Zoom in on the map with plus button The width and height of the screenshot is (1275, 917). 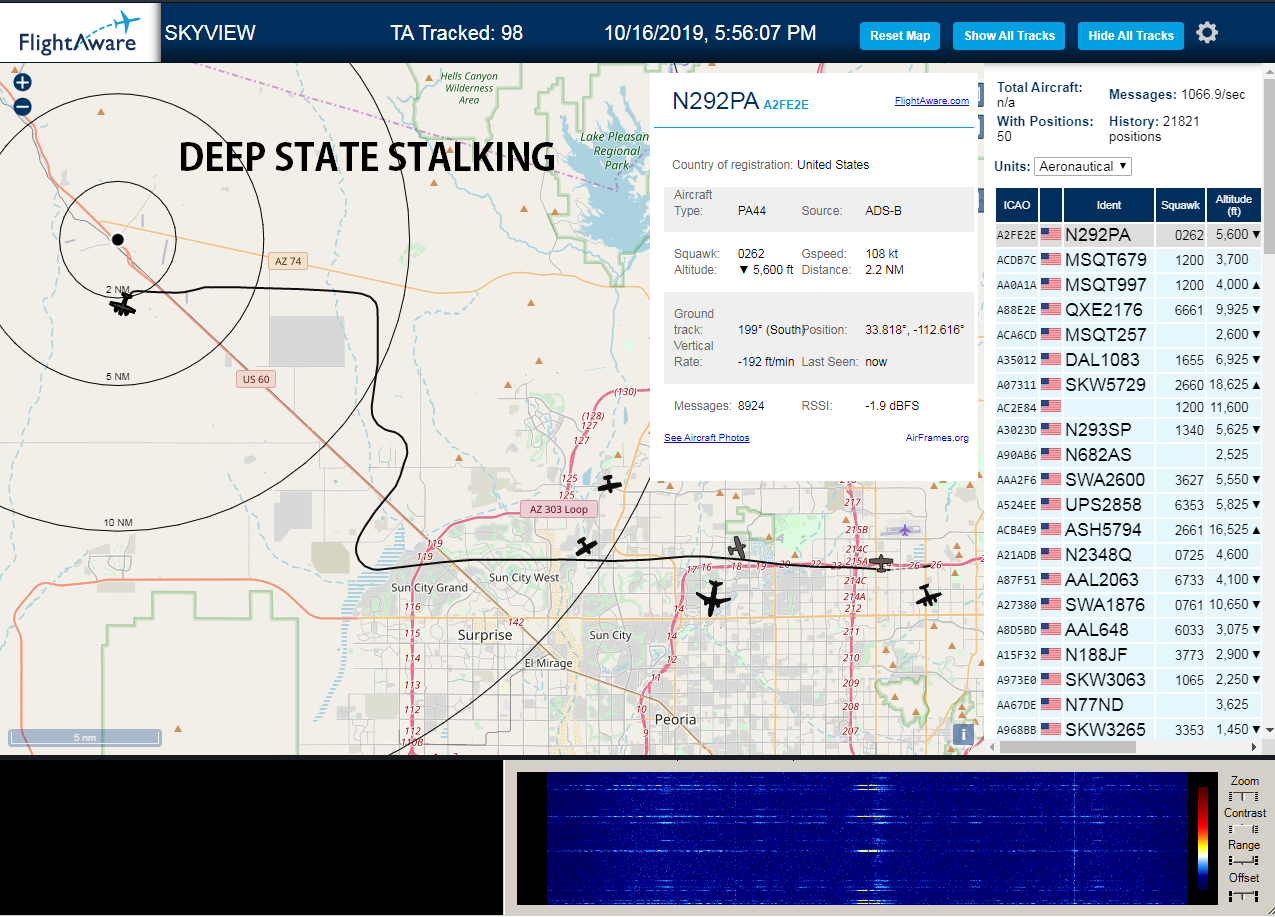[22, 83]
